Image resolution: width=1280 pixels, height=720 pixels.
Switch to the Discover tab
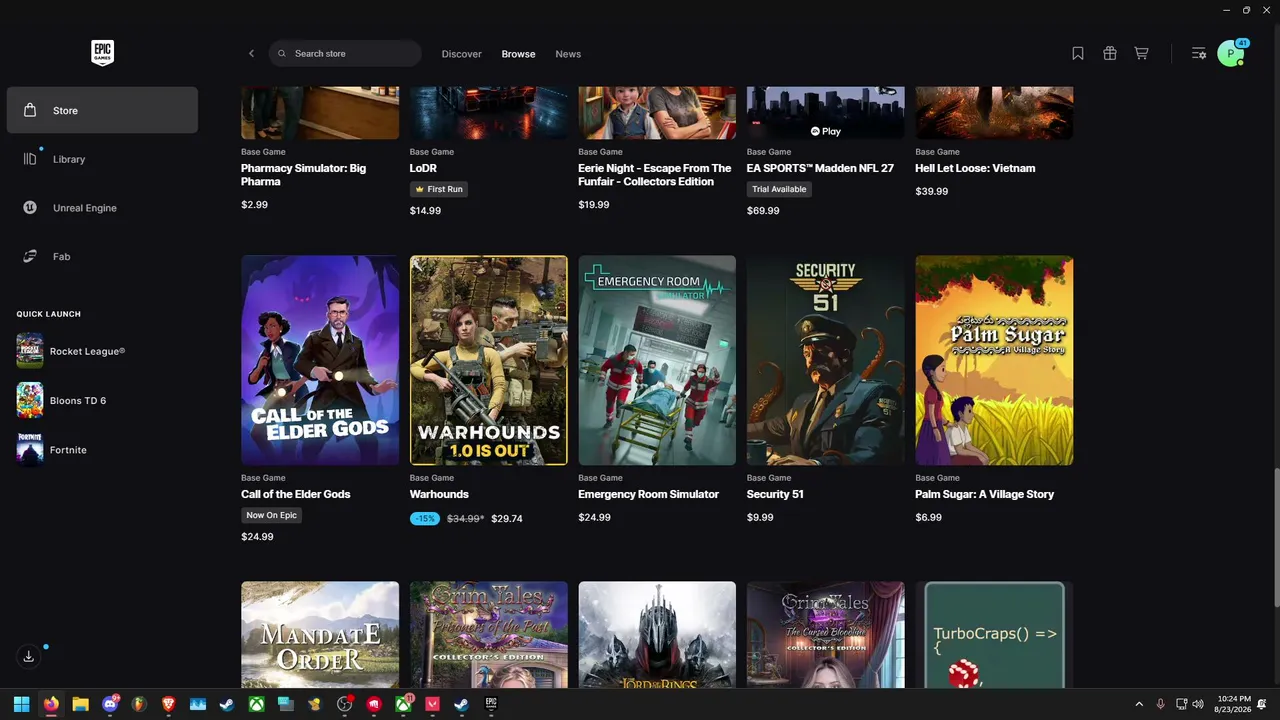462,54
